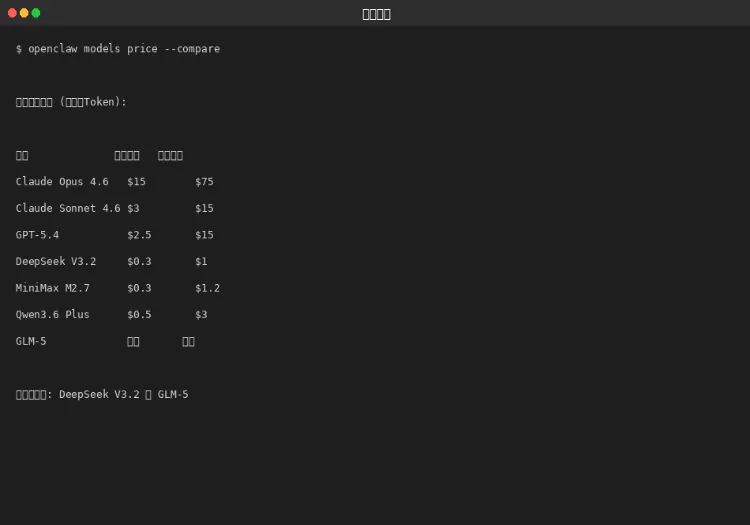Click the 'Qwen3.6 Plus' model name
The image size is (750, 525).
(x=53, y=315)
